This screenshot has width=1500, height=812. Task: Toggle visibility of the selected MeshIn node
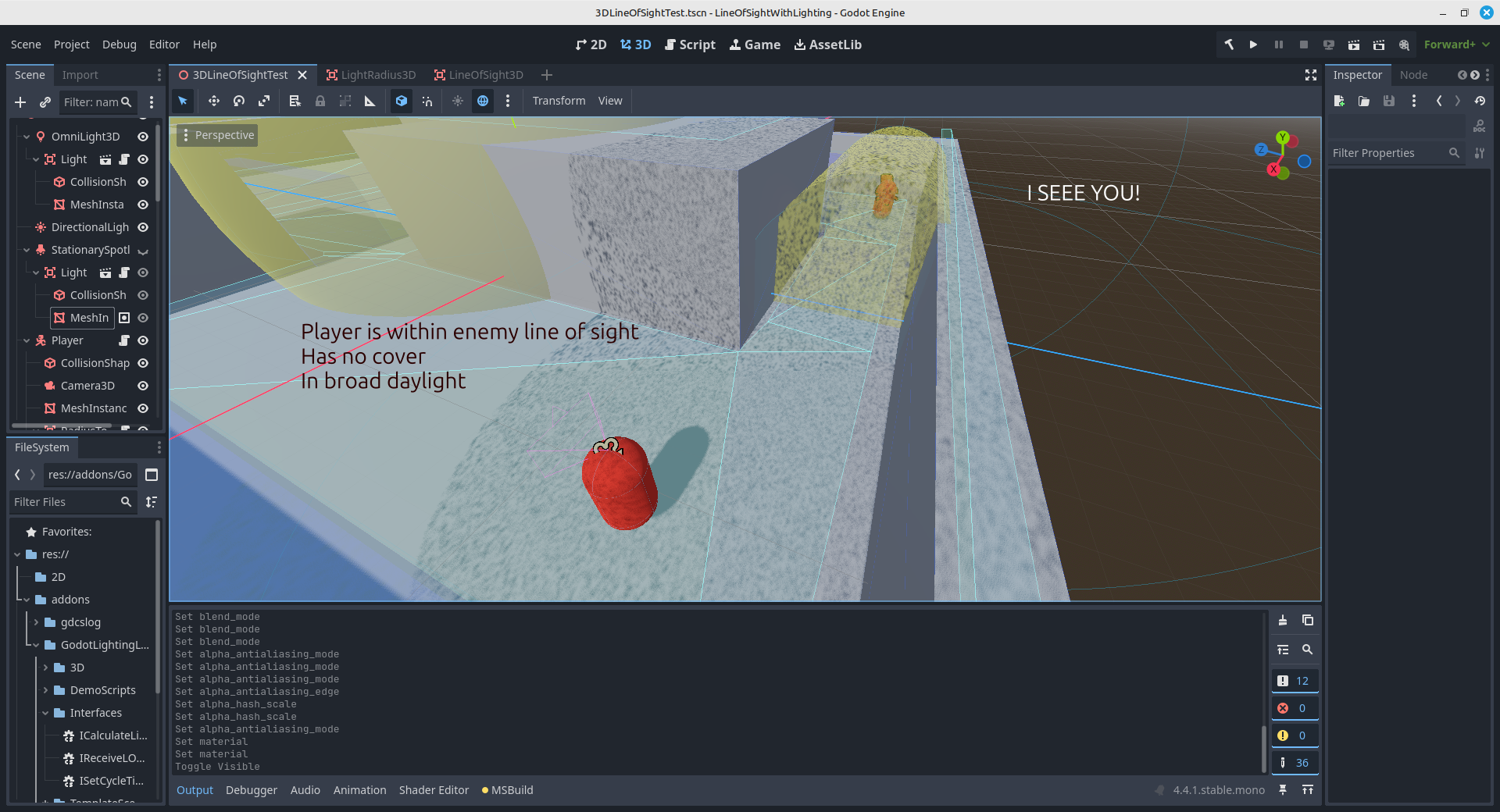(143, 318)
